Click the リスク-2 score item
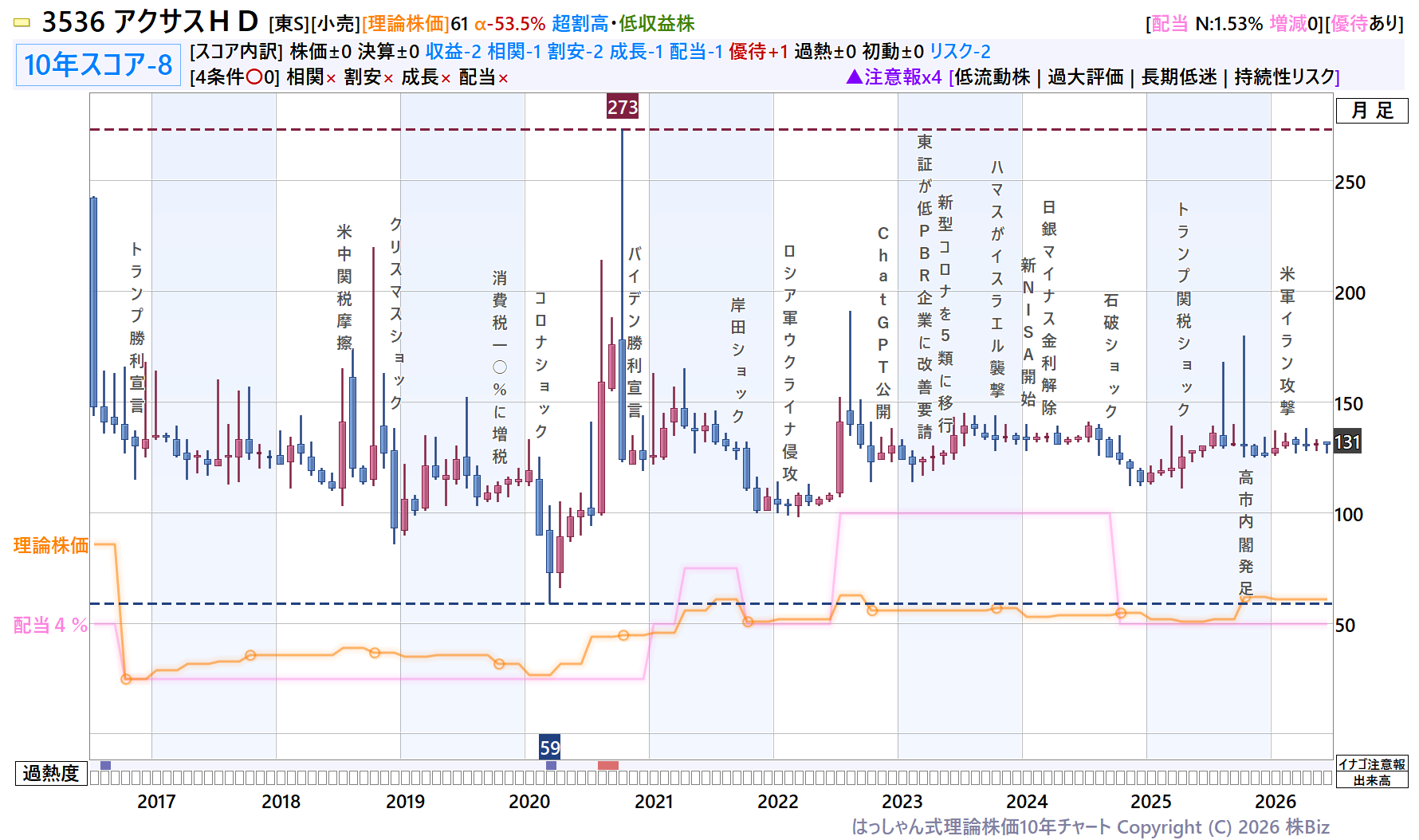This screenshot has width=1419, height=840. [x=960, y=52]
